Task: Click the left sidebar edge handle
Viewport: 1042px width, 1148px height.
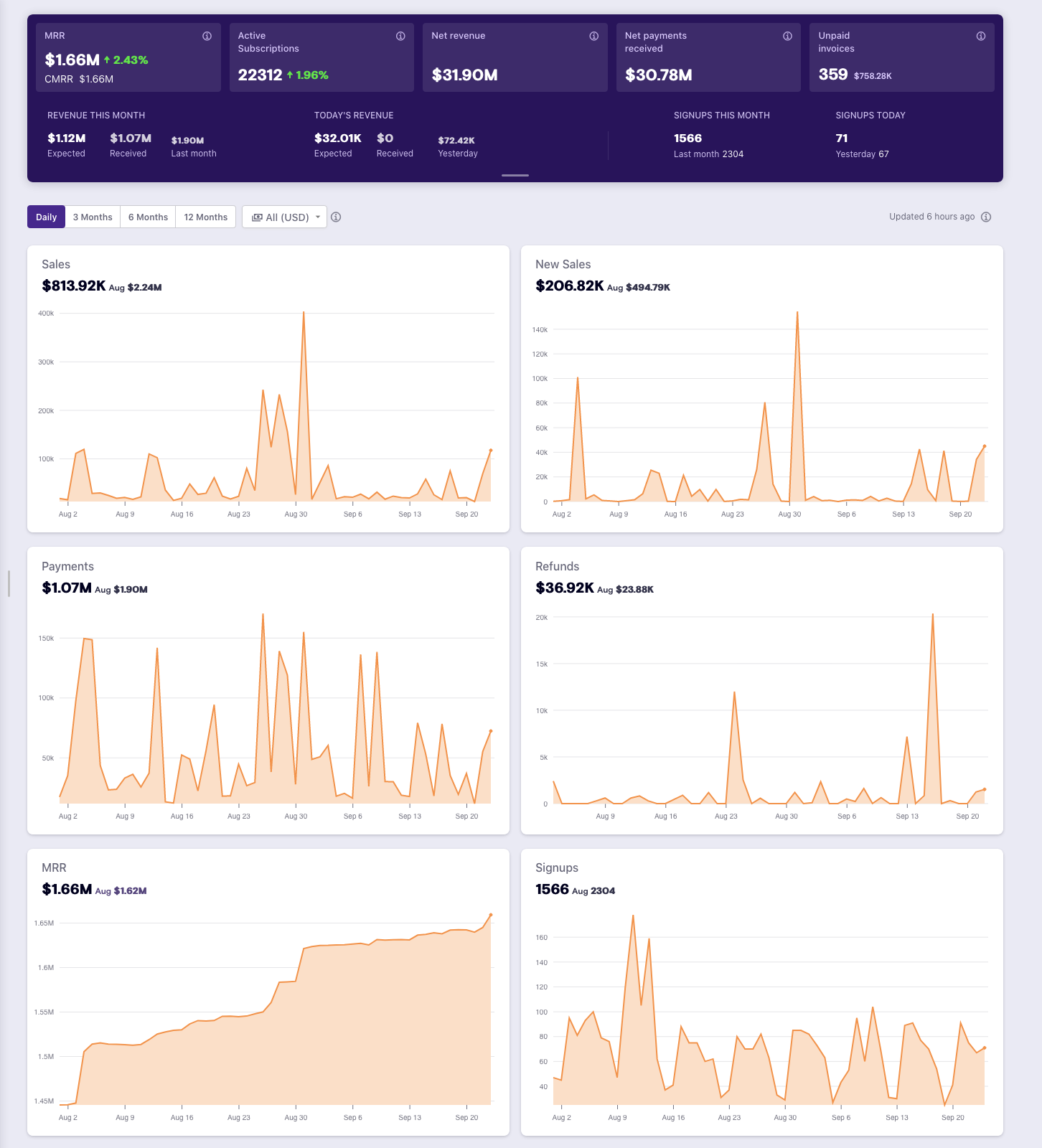Action: 9,583
